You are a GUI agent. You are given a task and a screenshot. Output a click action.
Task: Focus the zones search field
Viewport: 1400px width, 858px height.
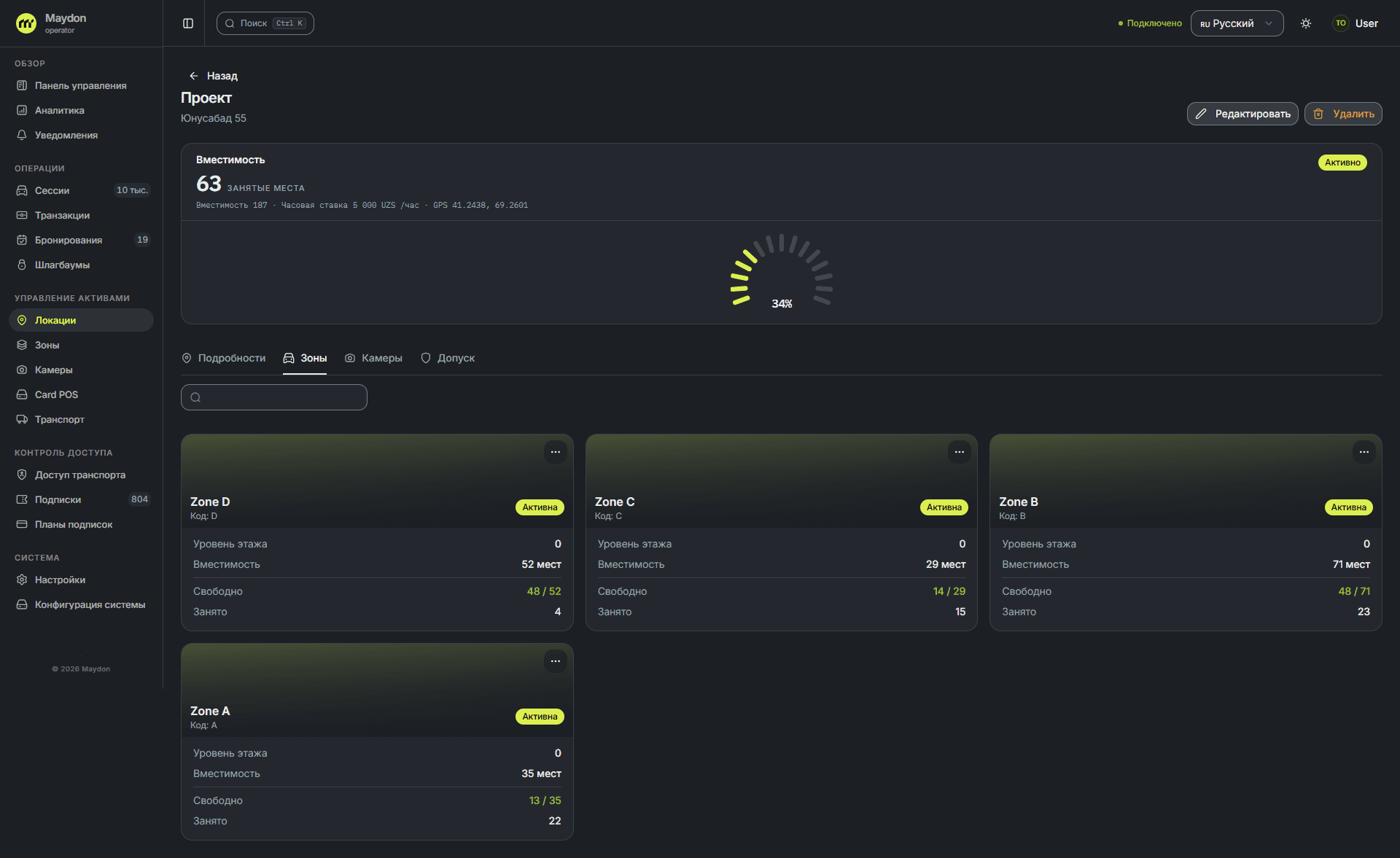274,397
